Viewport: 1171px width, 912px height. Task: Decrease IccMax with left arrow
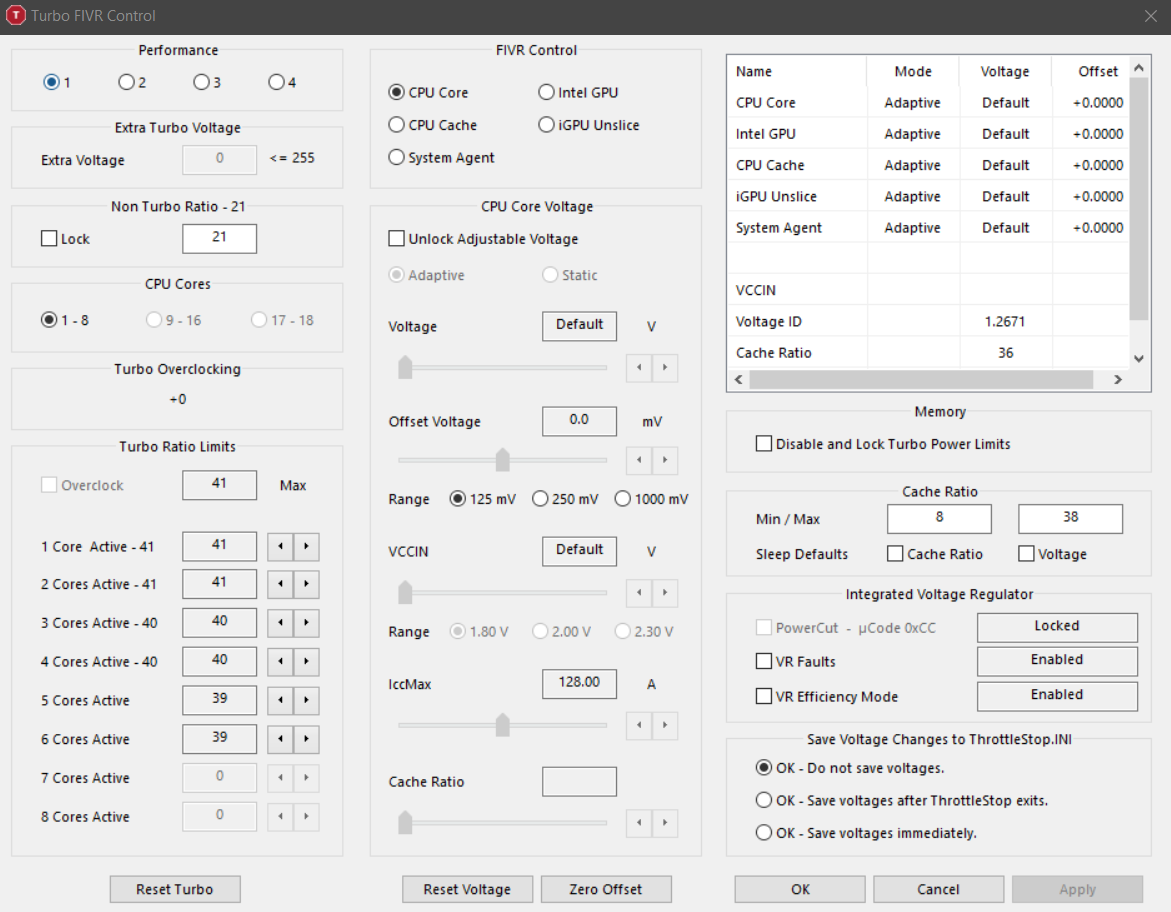pos(639,725)
